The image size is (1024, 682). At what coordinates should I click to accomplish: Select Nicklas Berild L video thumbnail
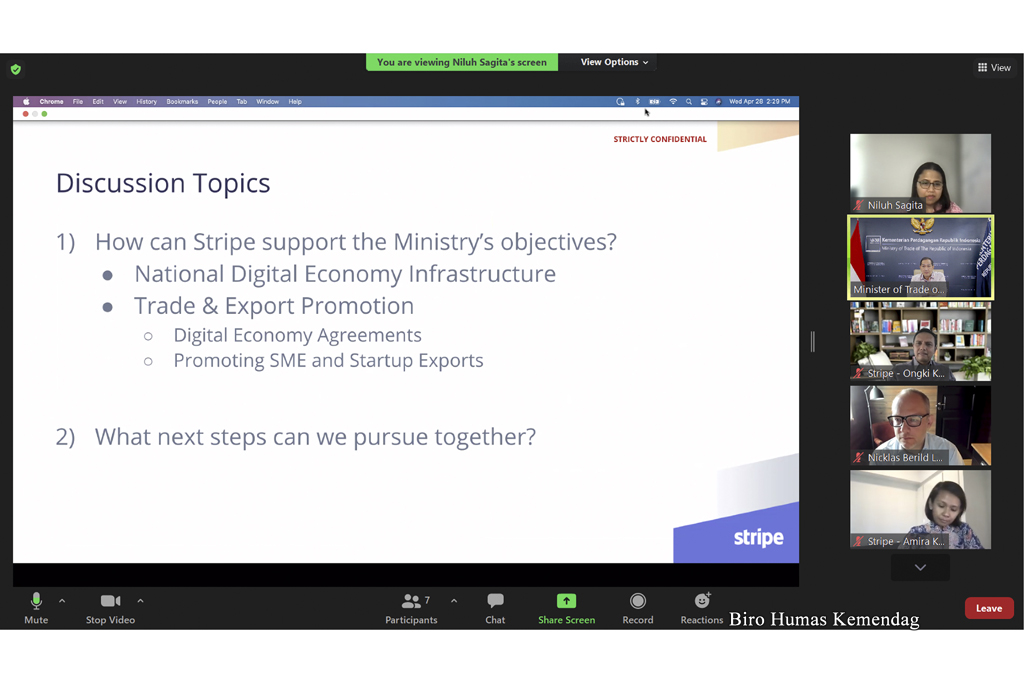click(x=920, y=425)
